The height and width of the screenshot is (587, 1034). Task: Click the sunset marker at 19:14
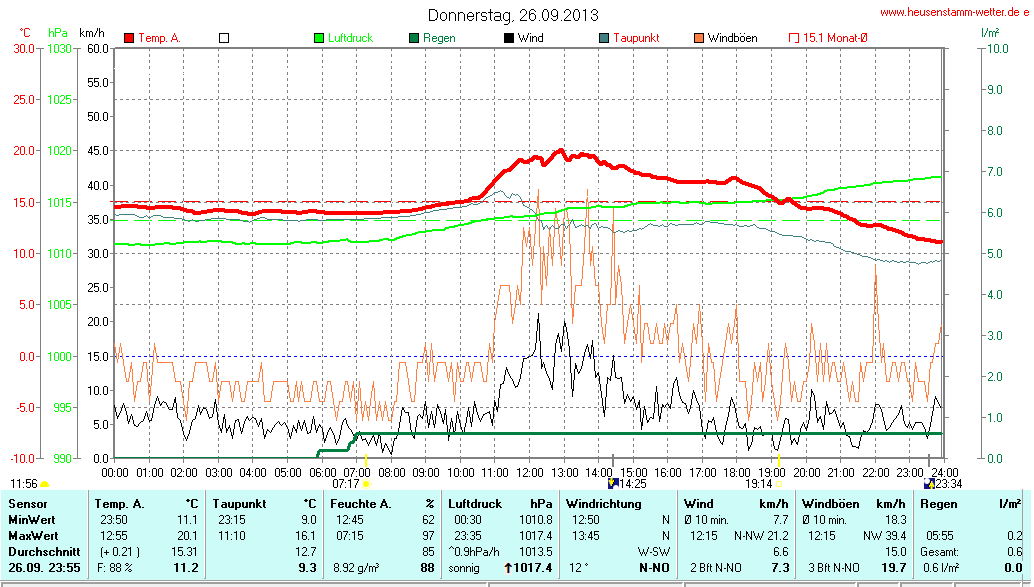click(779, 484)
